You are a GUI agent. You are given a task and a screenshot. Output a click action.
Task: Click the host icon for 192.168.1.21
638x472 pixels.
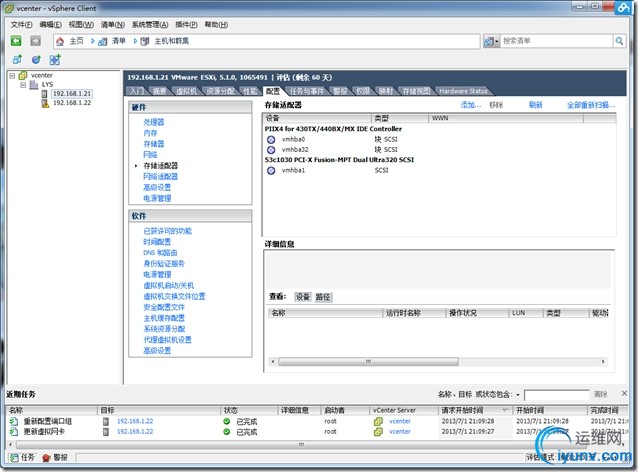(x=45, y=94)
